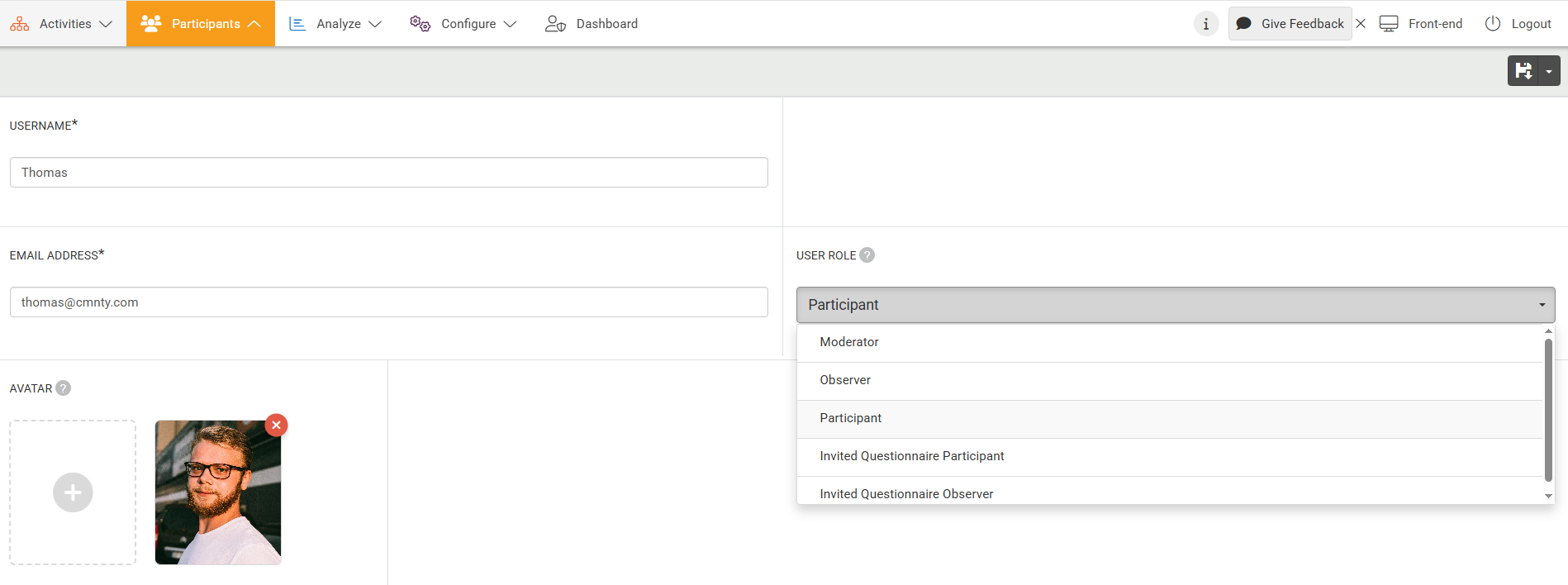Viewport: 1568px width, 585px height.
Task: Open the Dashboard page
Action: pyautogui.click(x=592, y=24)
